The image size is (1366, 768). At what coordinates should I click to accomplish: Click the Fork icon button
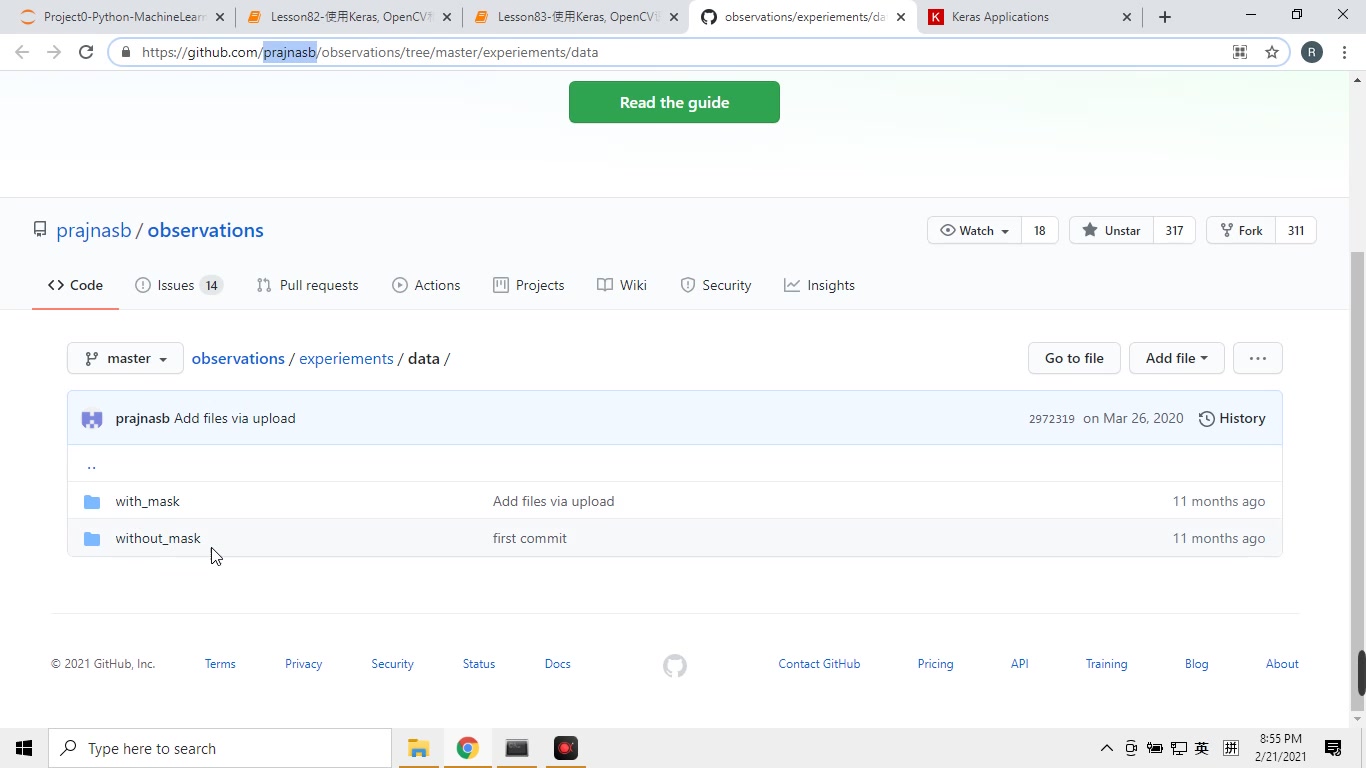point(1225,230)
